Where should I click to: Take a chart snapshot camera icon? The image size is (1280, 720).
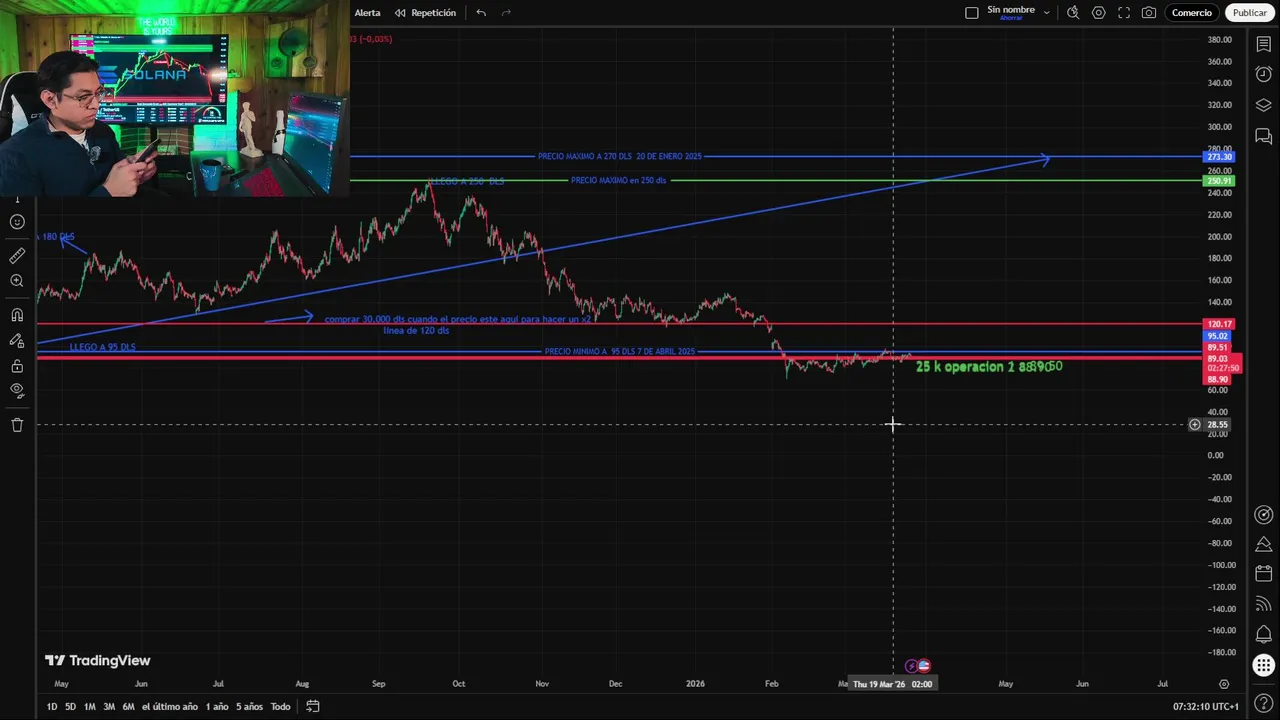1149,13
